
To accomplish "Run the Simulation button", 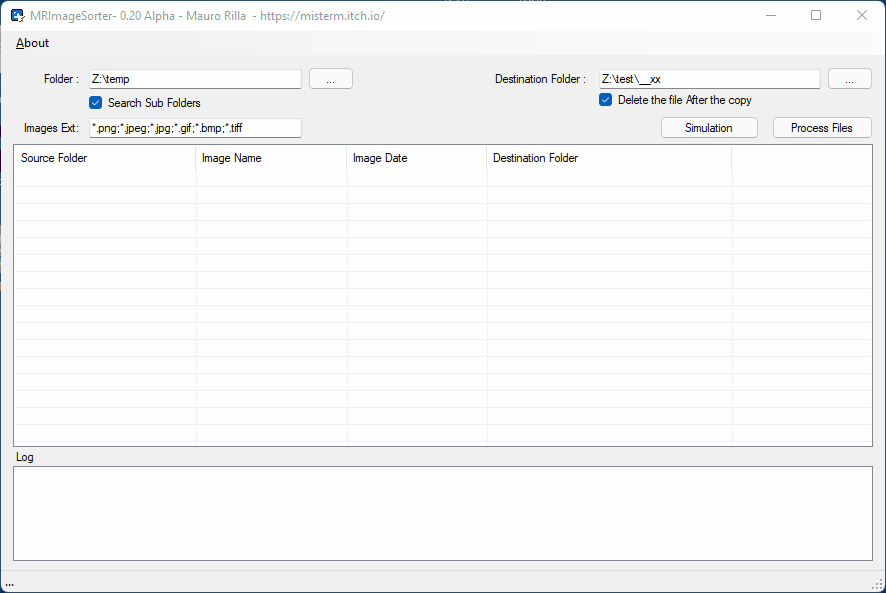I will tap(709, 128).
